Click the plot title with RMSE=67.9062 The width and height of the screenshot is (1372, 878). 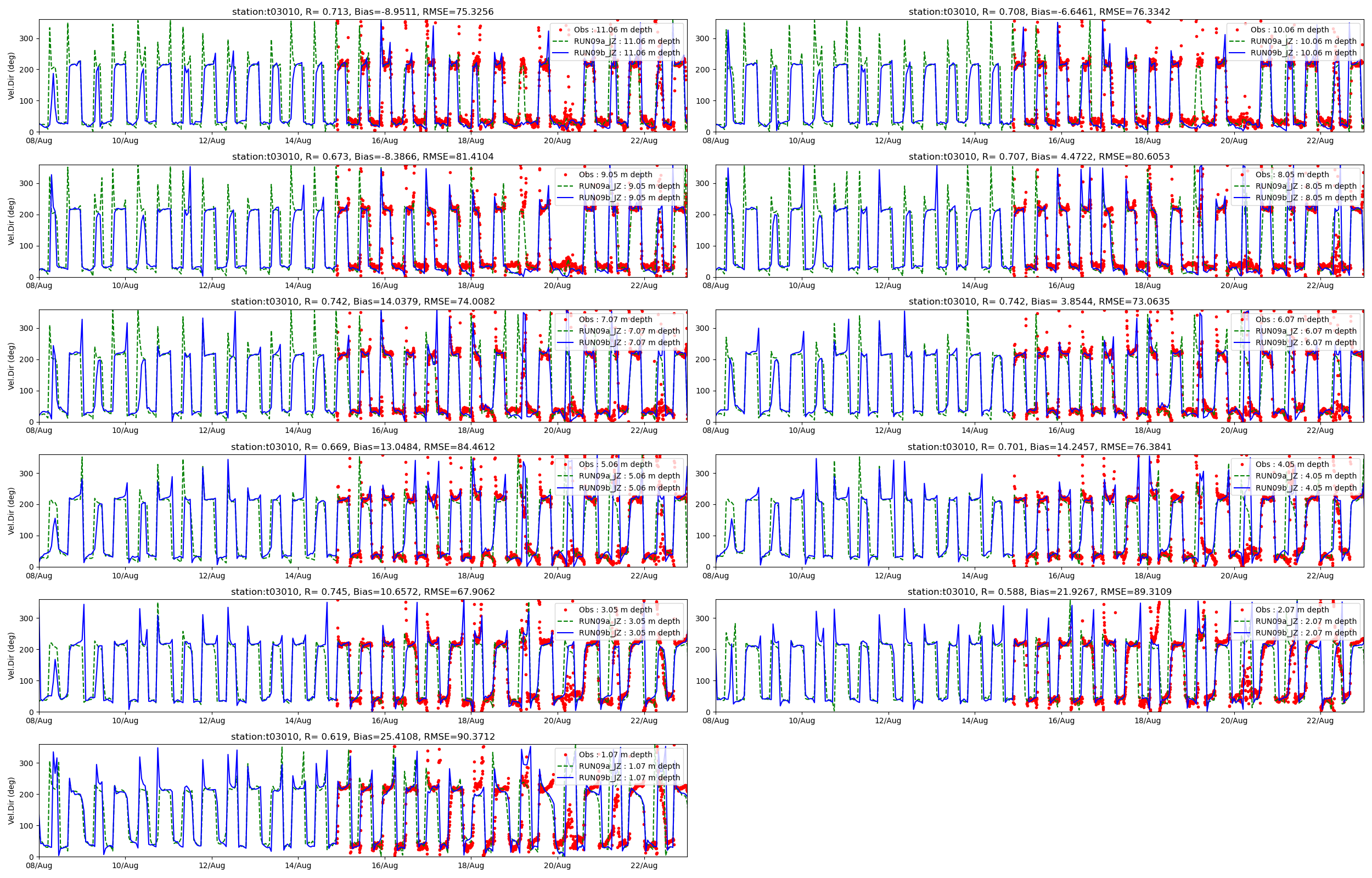(x=363, y=592)
